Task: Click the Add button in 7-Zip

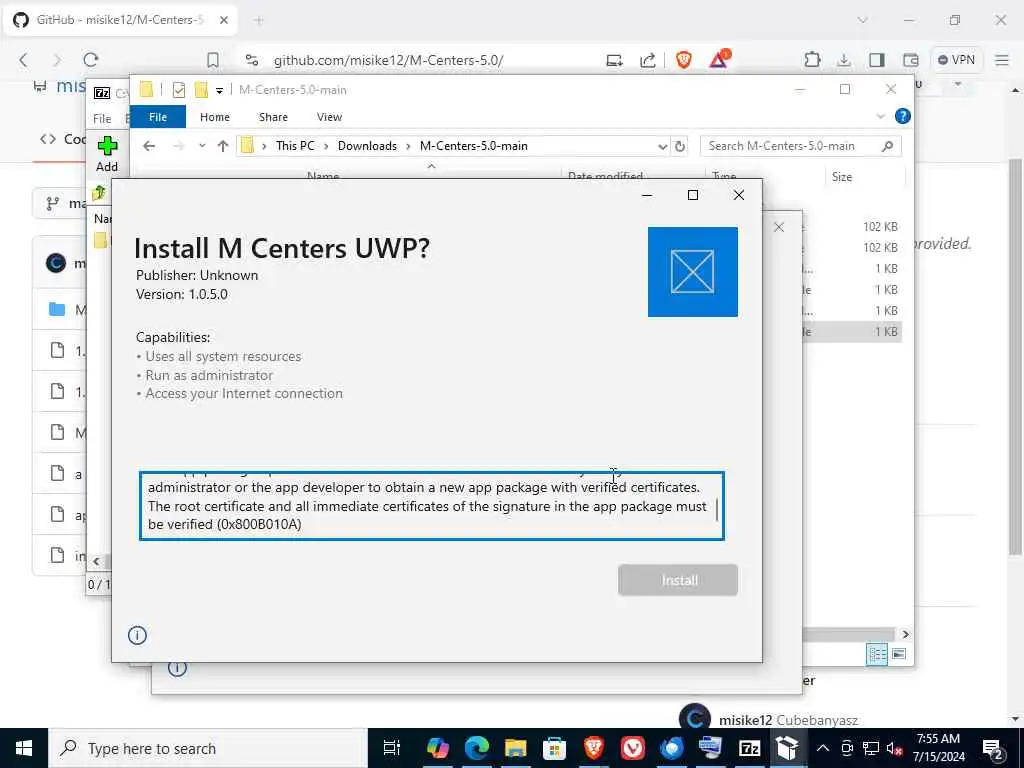Action: 107,154
